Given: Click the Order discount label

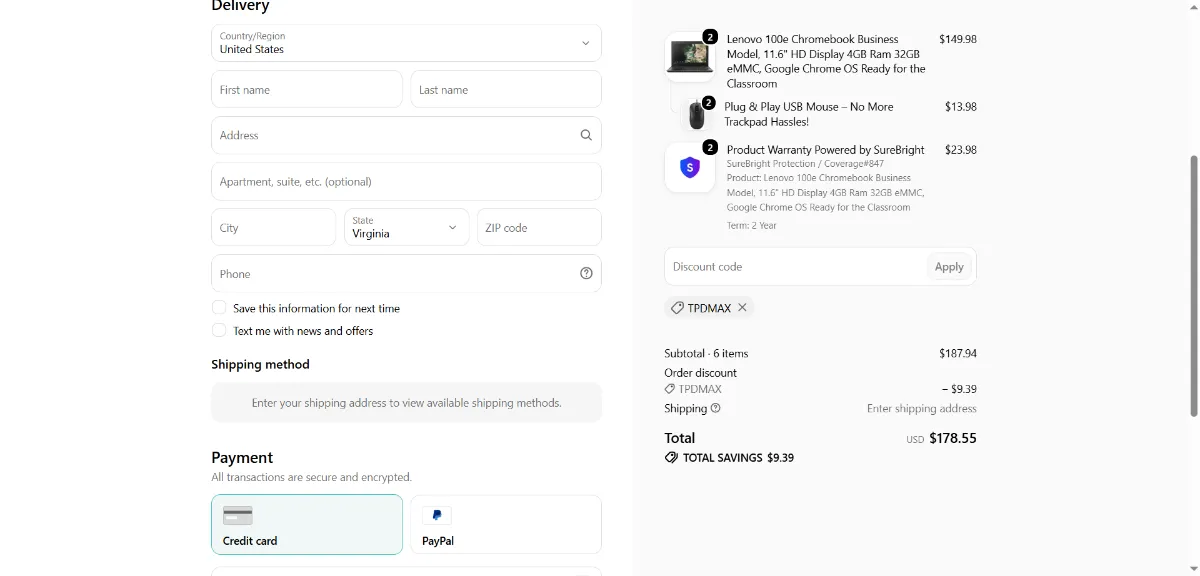Looking at the screenshot, I should coord(701,373).
